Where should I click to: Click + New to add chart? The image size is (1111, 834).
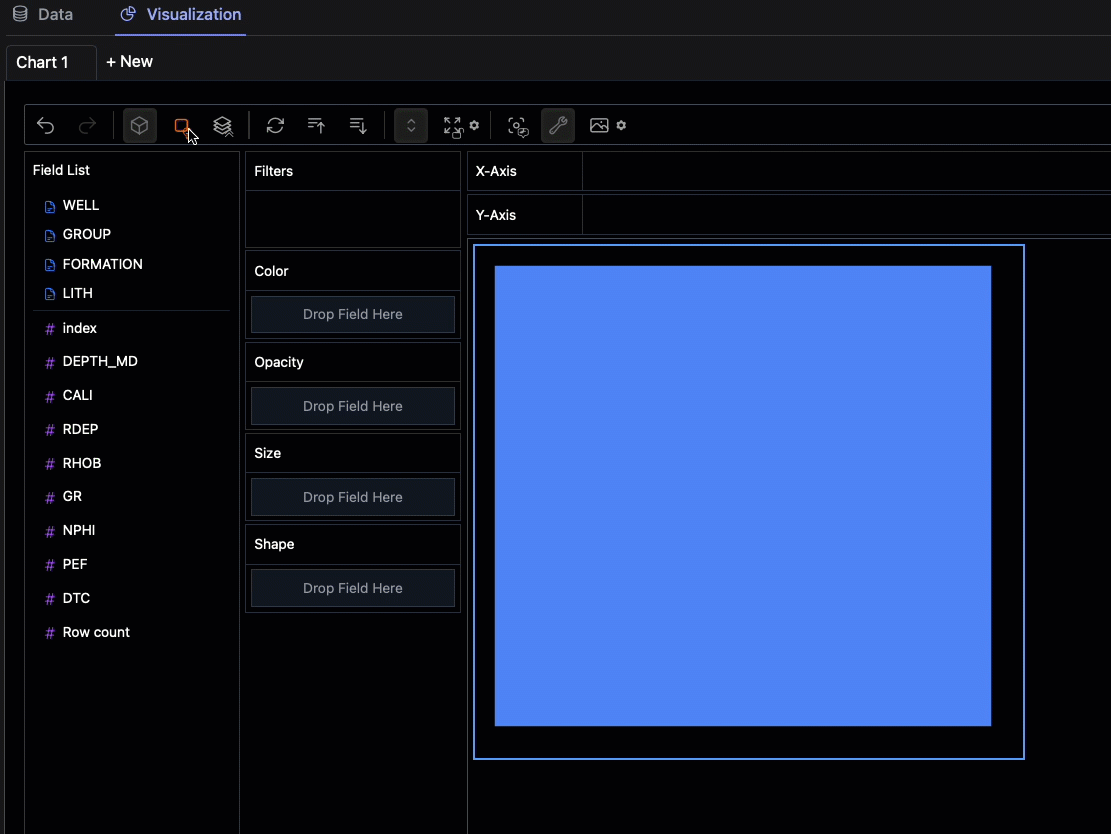click(x=130, y=62)
